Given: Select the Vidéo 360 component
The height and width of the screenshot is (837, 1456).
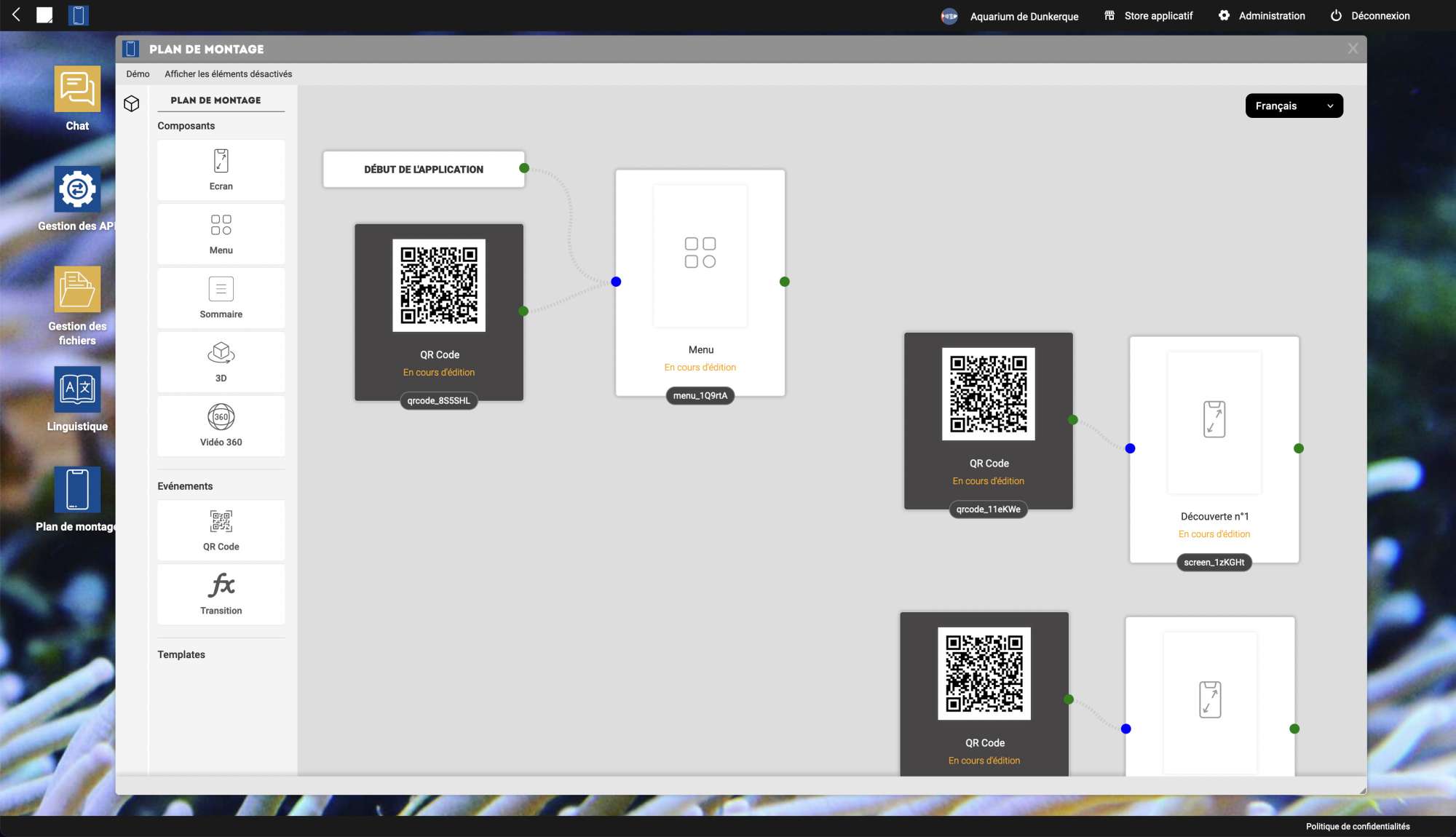Looking at the screenshot, I should coord(221,425).
